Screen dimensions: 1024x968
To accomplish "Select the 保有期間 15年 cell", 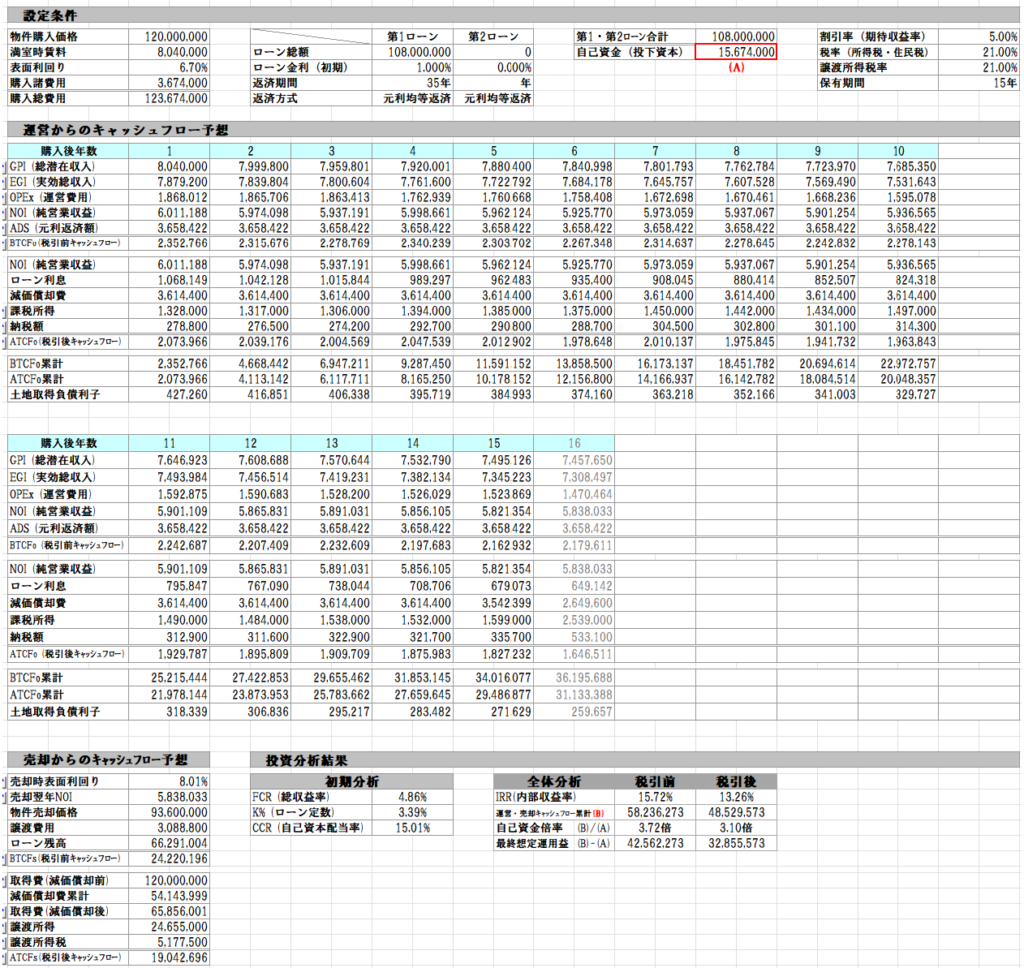I will 979,83.
